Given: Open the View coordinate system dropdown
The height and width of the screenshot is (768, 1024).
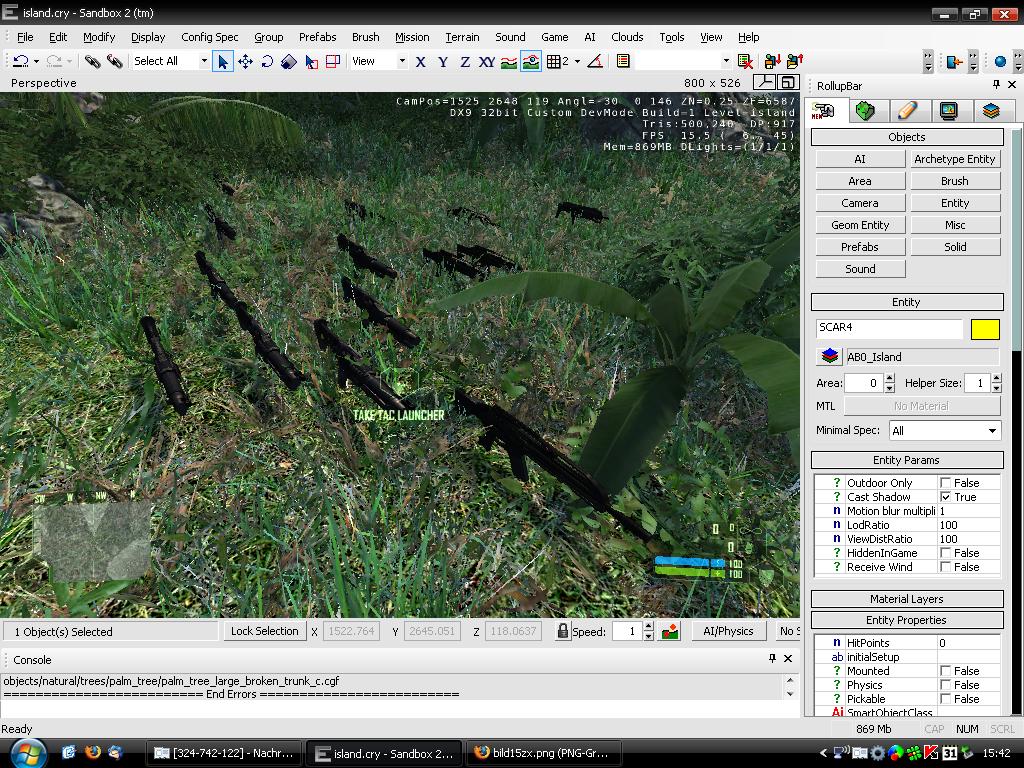Looking at the screenshot, I should tap(402, 61).
